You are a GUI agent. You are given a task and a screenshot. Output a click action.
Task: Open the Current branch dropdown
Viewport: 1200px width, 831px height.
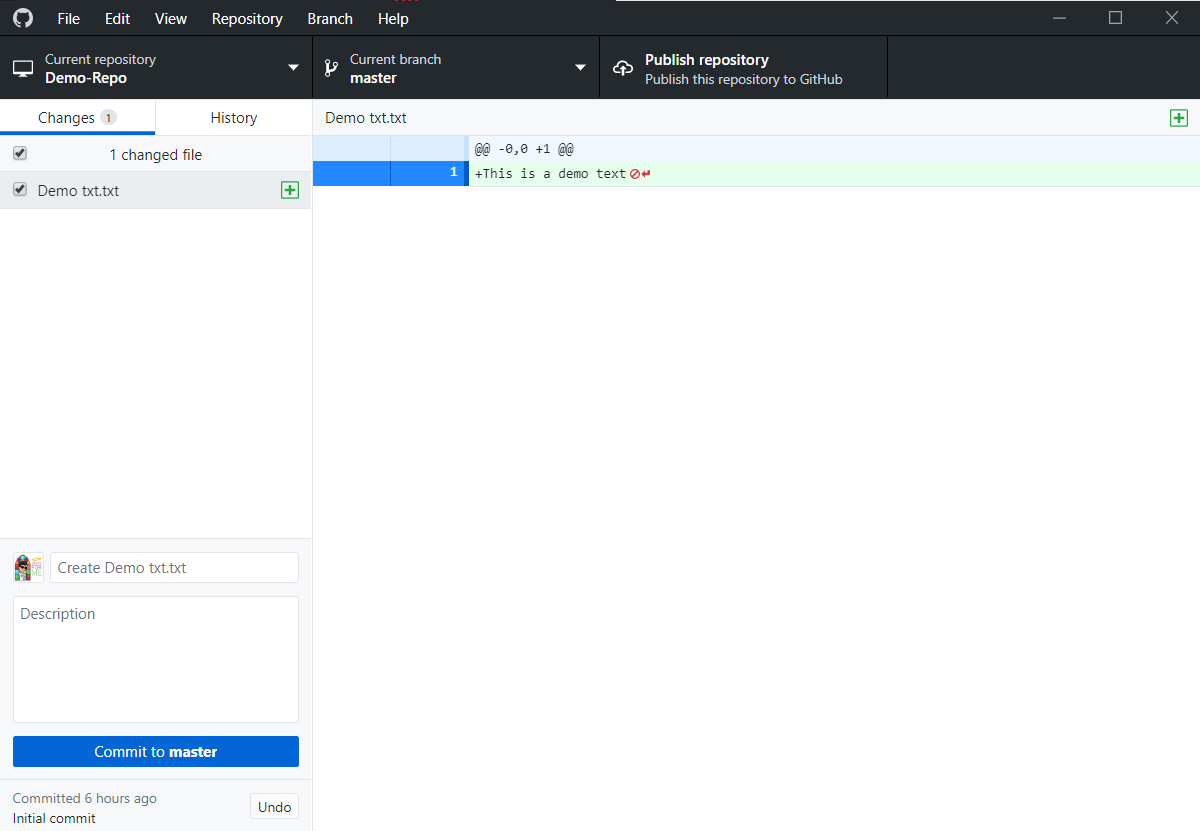coord(579,68)
